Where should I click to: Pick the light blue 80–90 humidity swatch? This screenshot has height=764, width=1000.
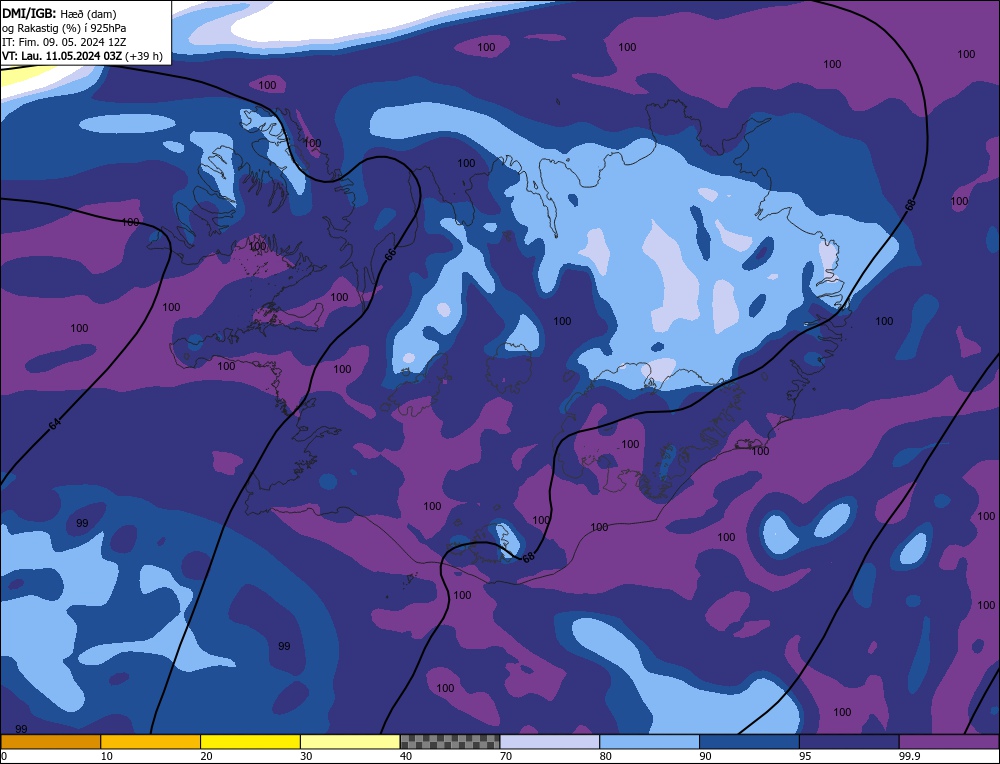click(649, 742)
